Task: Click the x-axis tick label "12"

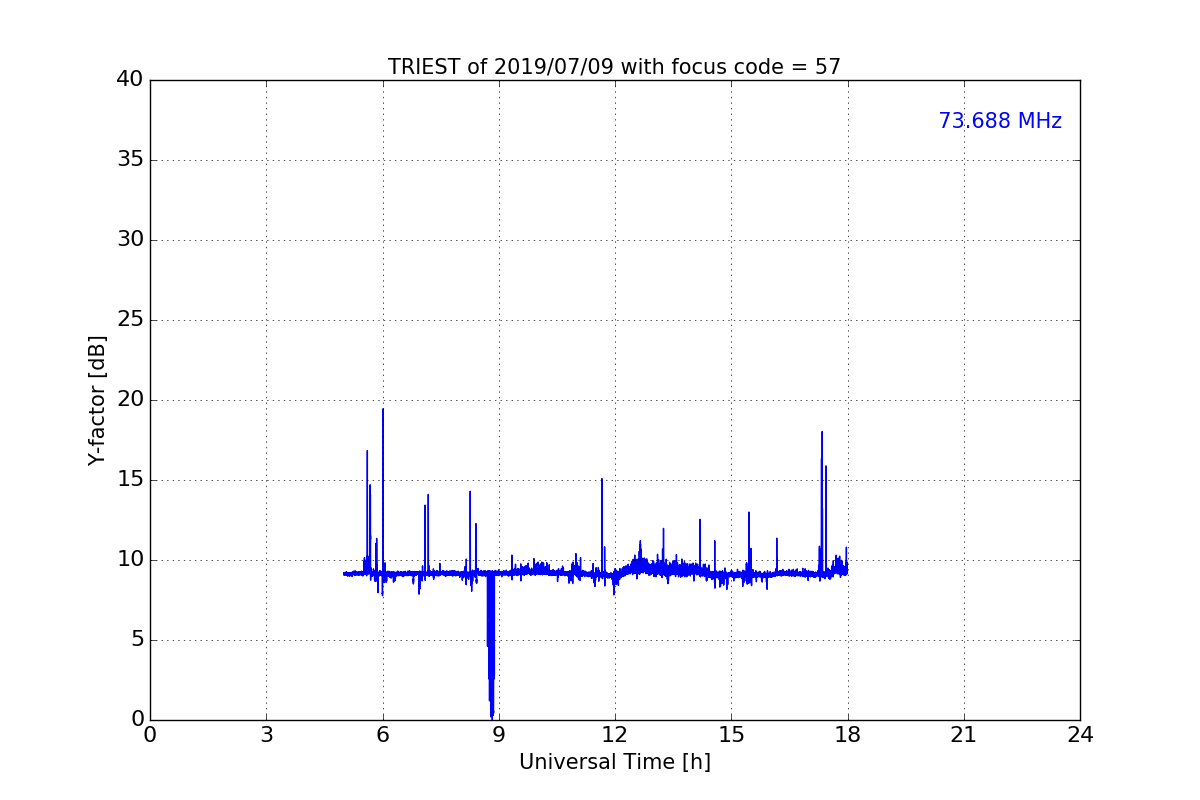Action: click(614, 735)
